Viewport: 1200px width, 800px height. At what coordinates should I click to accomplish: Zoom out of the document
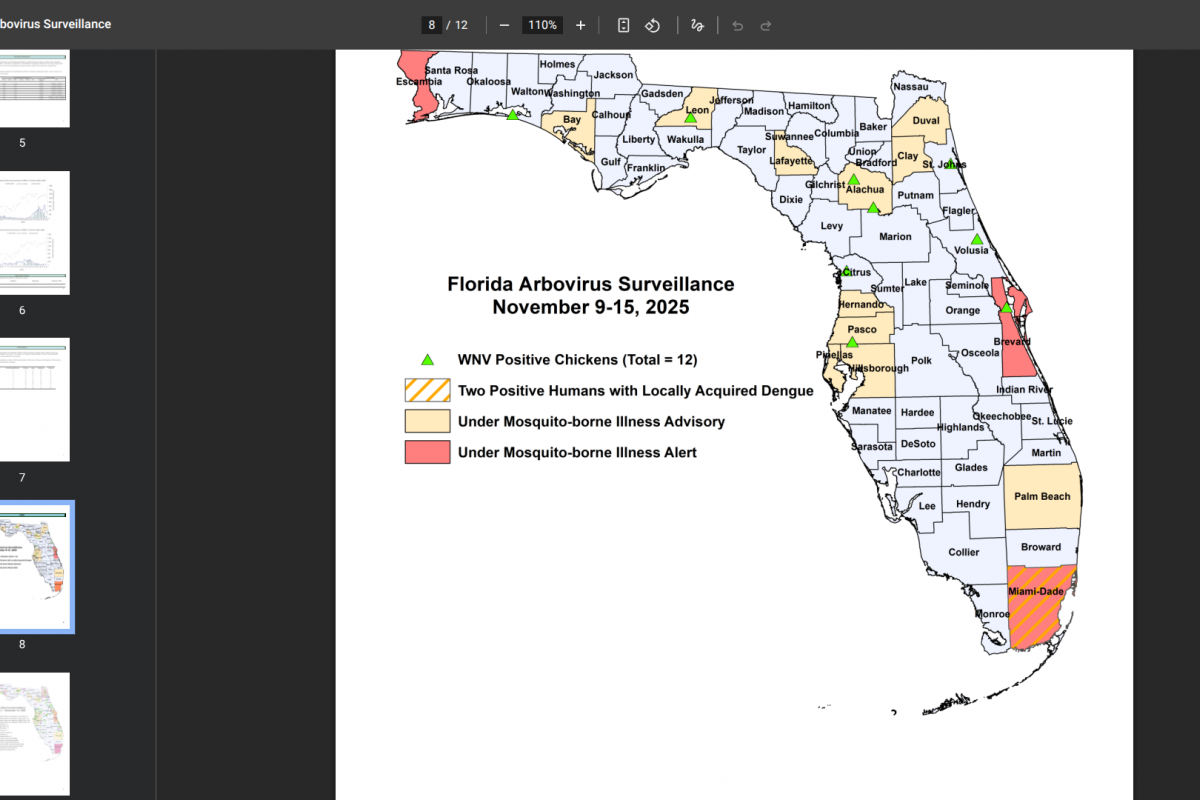[x=505, y=25]
